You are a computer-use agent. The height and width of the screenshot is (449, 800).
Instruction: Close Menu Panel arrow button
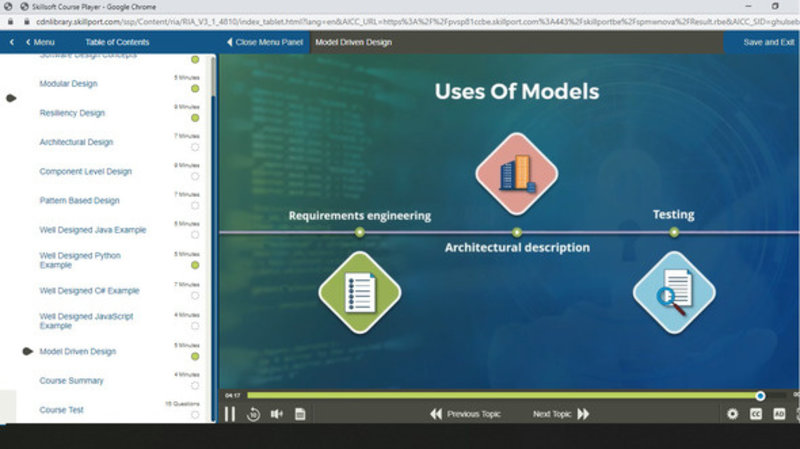(265, 42)
